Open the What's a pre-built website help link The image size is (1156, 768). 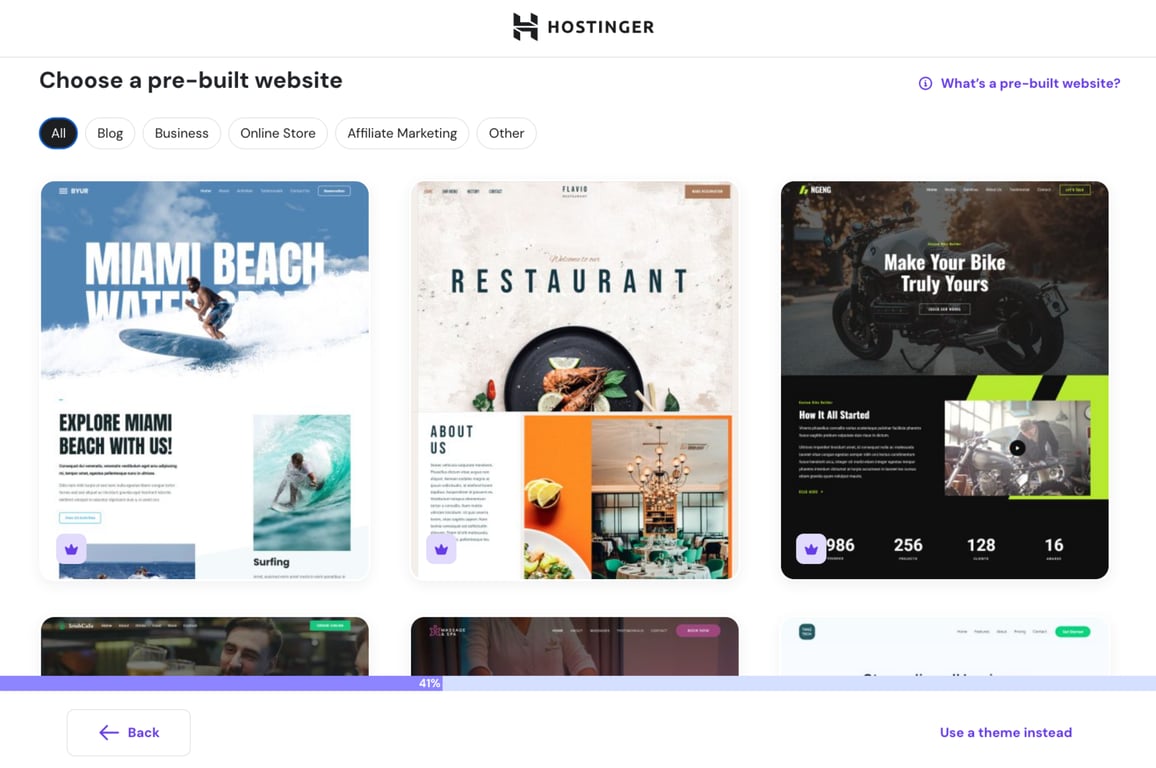[x=1030, y=83]
